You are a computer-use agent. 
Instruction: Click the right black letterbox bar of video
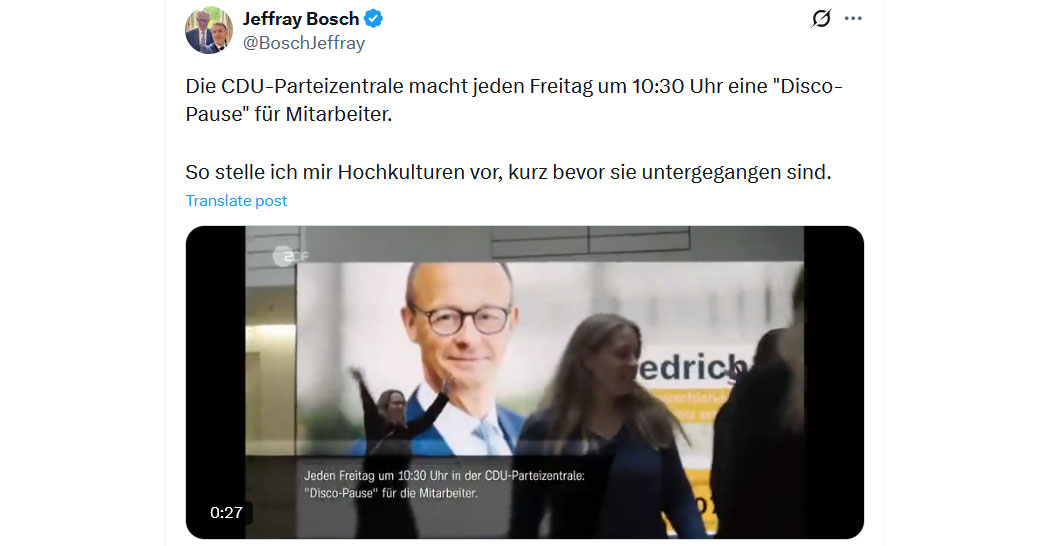pos(834,382)
